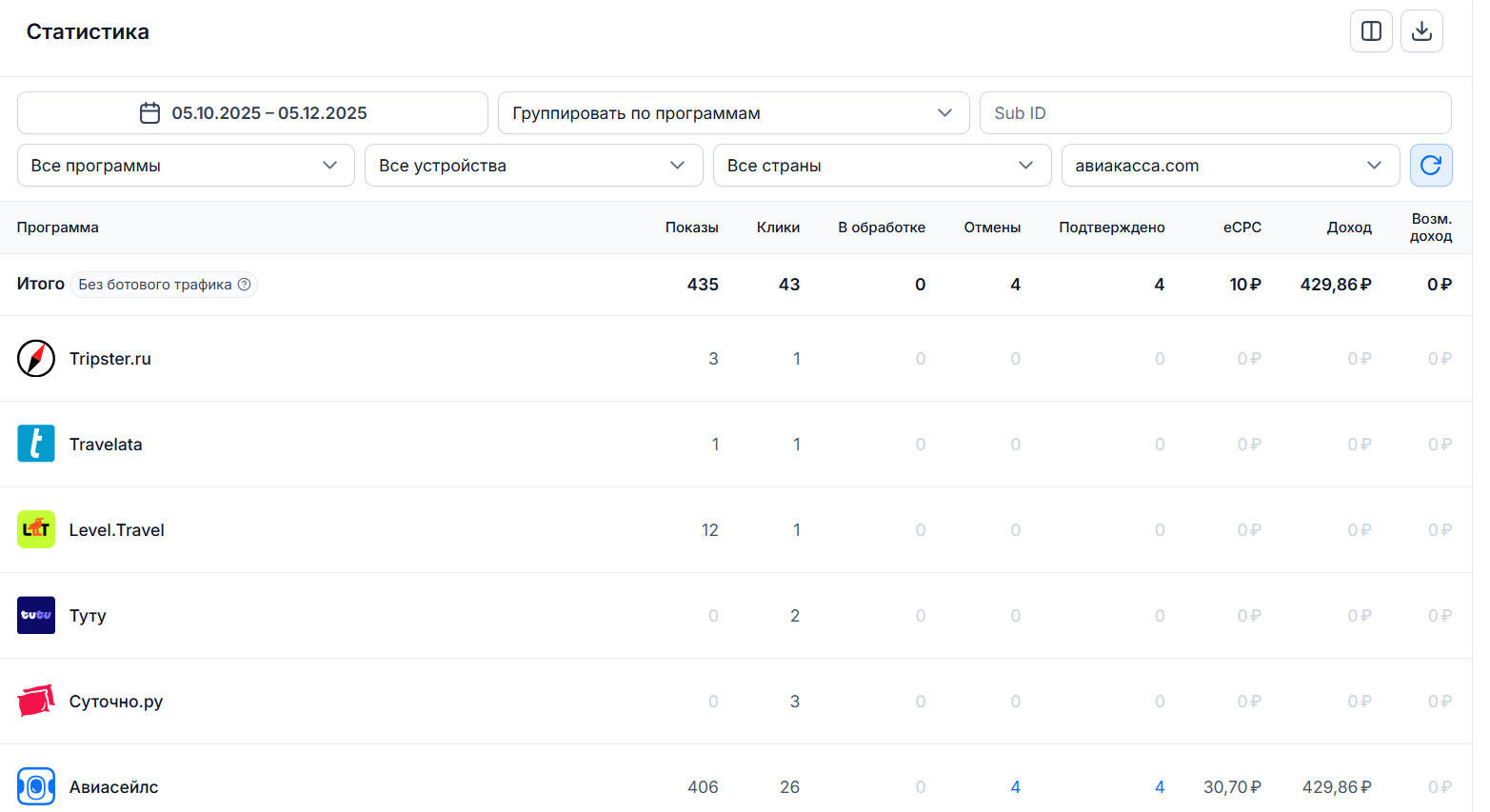Click the Tripster.ru compass logo

coord(36,359)
